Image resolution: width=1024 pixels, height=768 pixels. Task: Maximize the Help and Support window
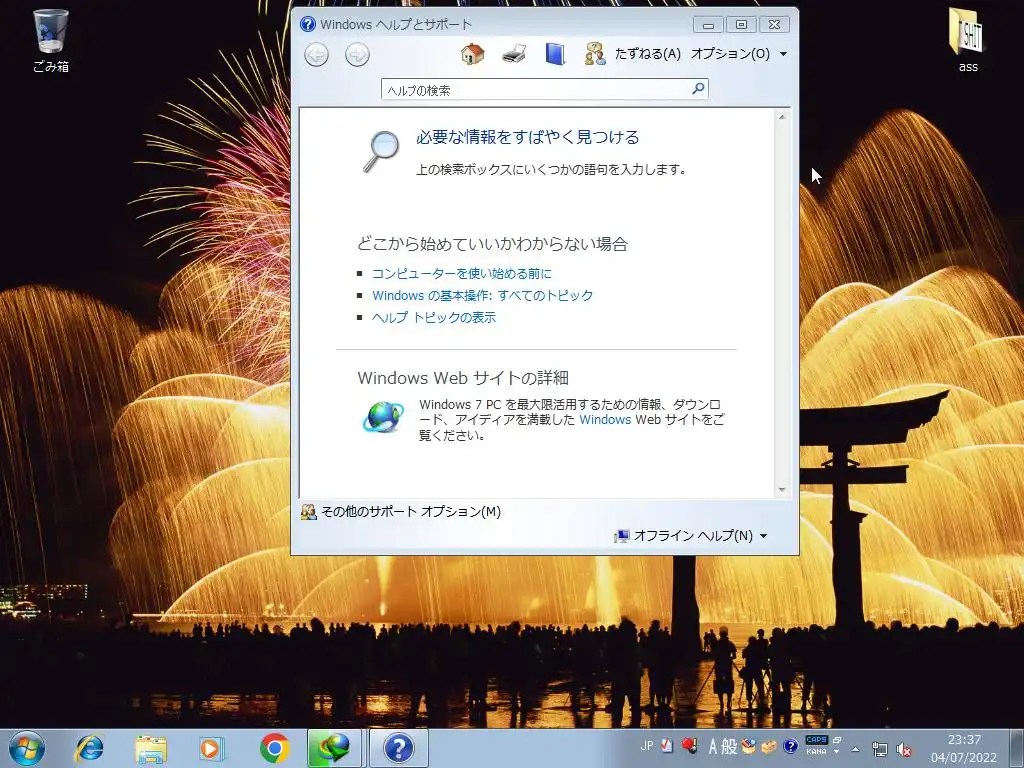[741, 25]
